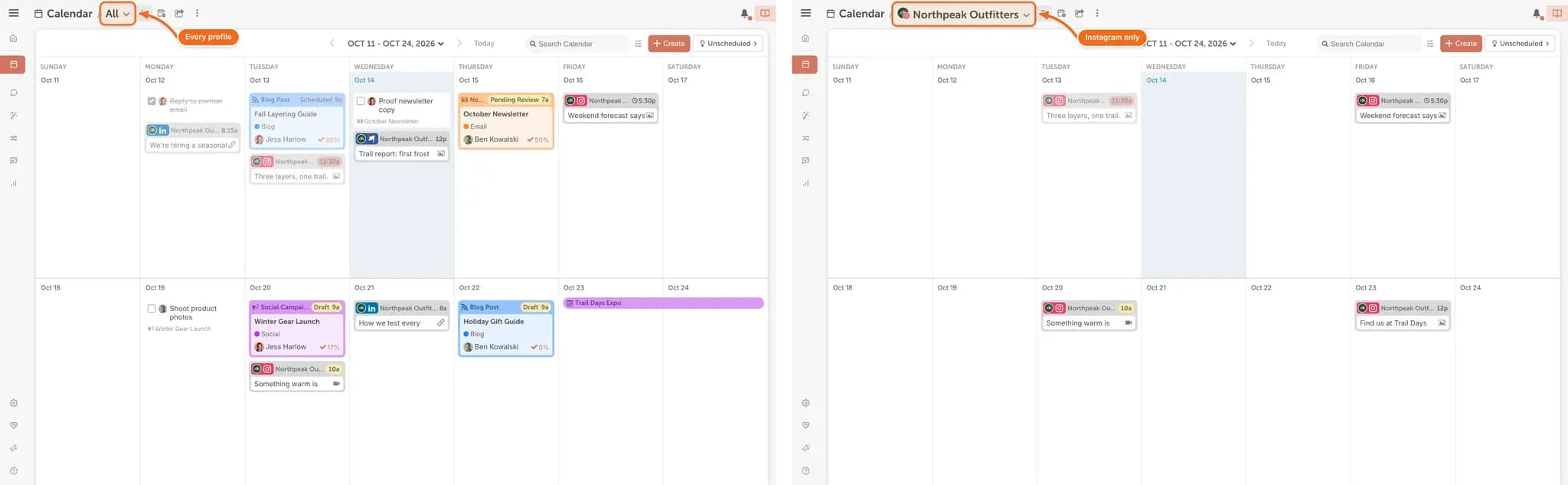Open the Holiday Gift Guide blog post card
Image resolution: width=1568 pixels, height=485 pixels.
coord(506,328)
